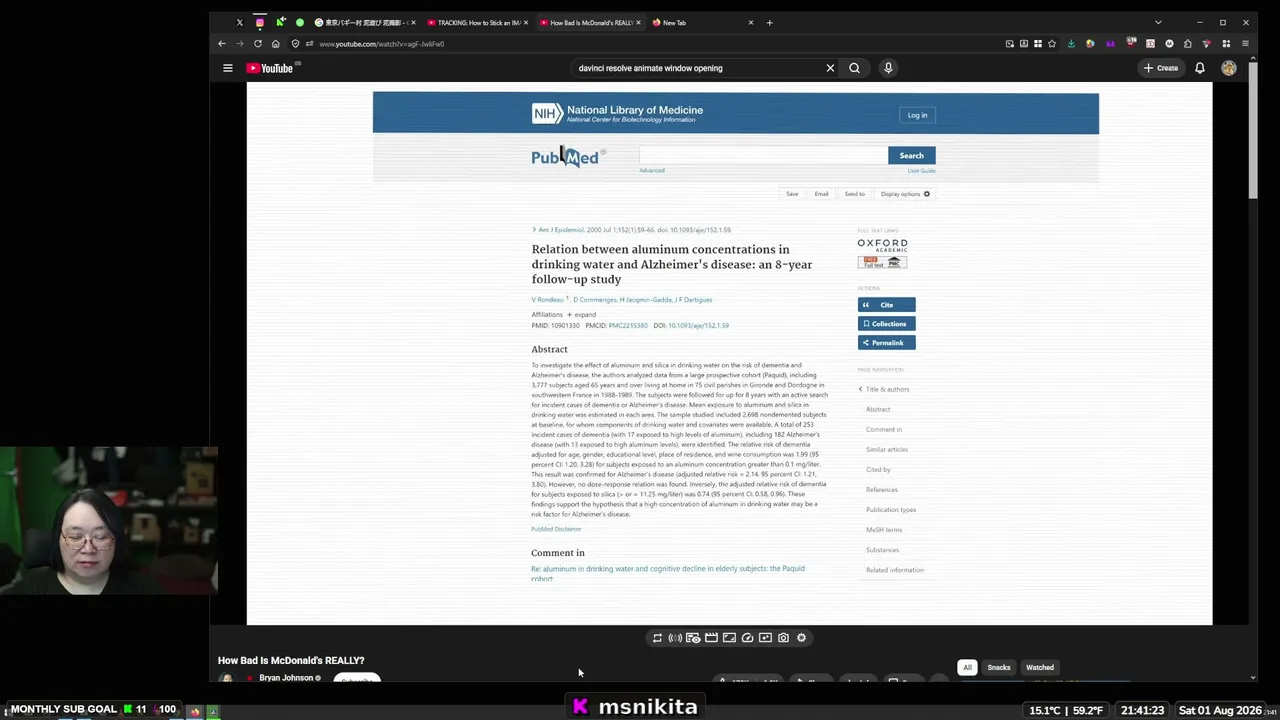The height and width of the screenshot is (720, 1280).
Task: Open the browser application menu
Action: tap(1245, 44)
